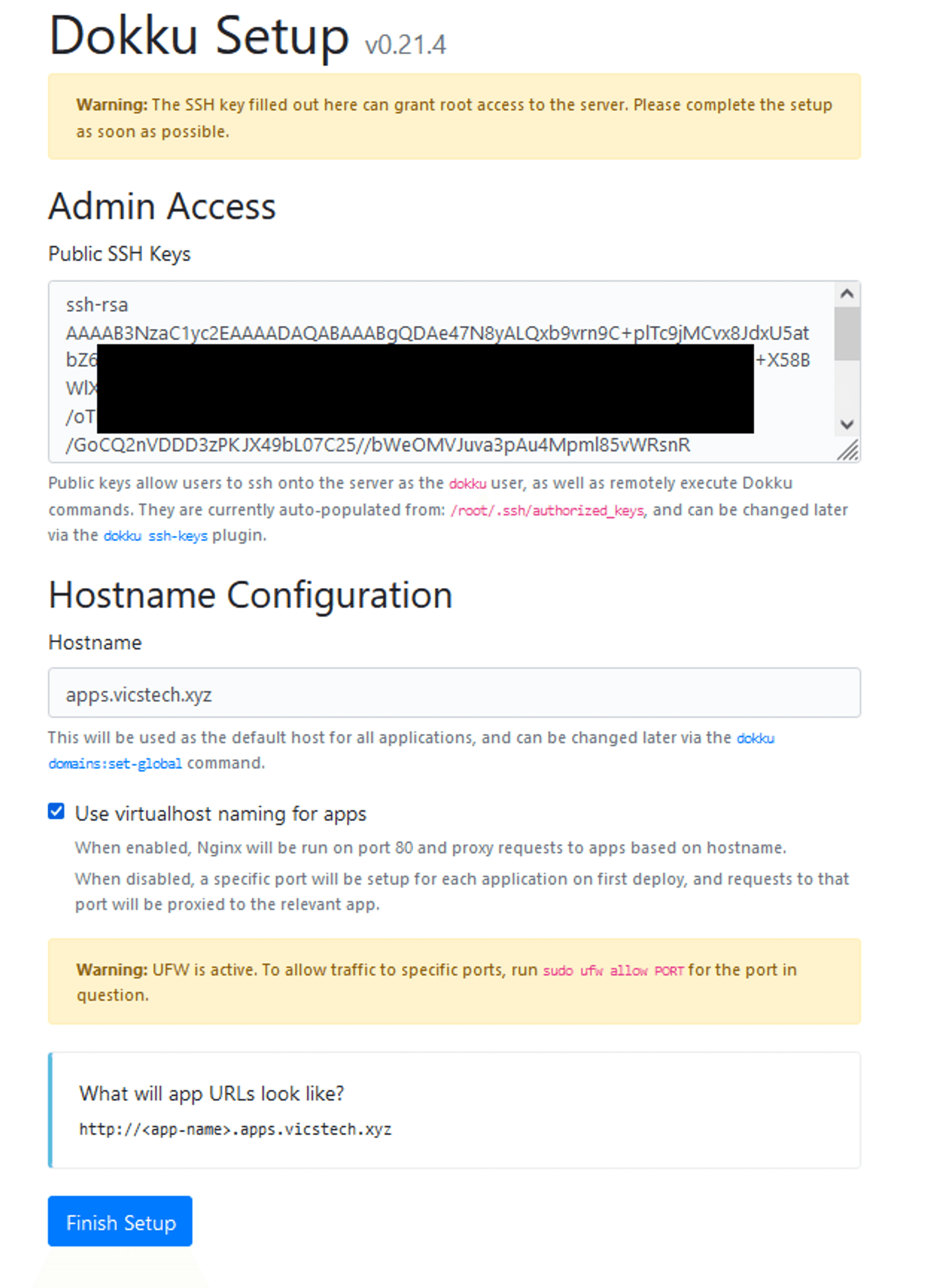934x1288 pixels.
Task: Toggle the virtualhost naming checkbox
Action: pos(56,812)
